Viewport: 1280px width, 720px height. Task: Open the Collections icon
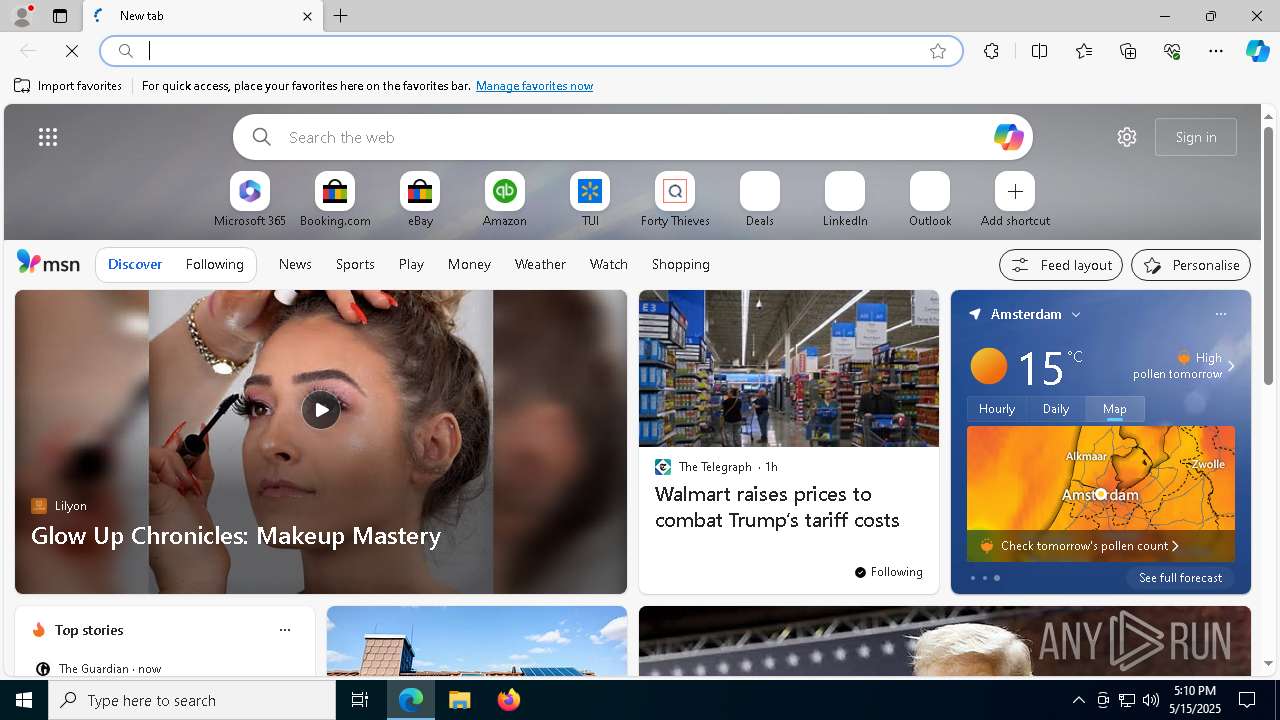[x=1128, y=51]
